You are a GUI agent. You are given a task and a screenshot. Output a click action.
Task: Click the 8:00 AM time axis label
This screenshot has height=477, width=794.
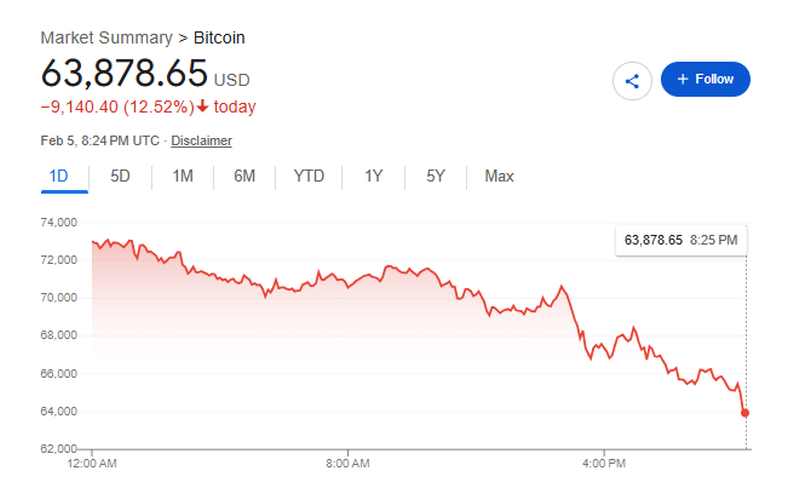(x=348, y=464)
